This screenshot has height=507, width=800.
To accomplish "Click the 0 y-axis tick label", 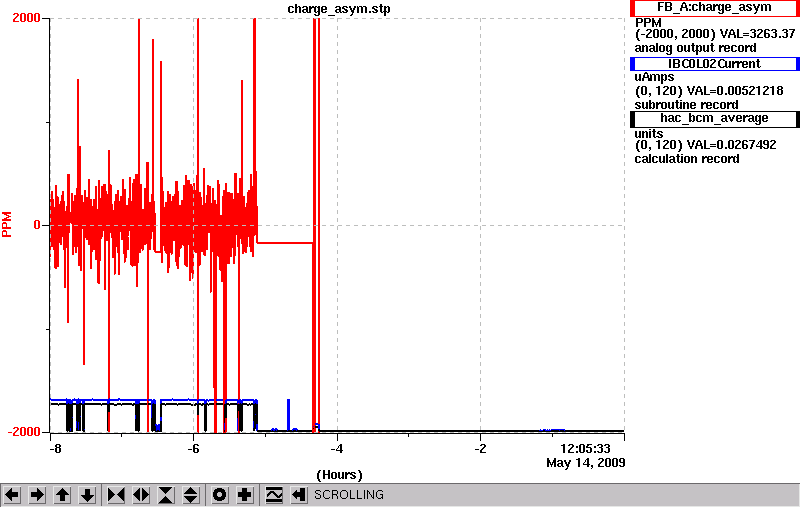I will 37,225.
